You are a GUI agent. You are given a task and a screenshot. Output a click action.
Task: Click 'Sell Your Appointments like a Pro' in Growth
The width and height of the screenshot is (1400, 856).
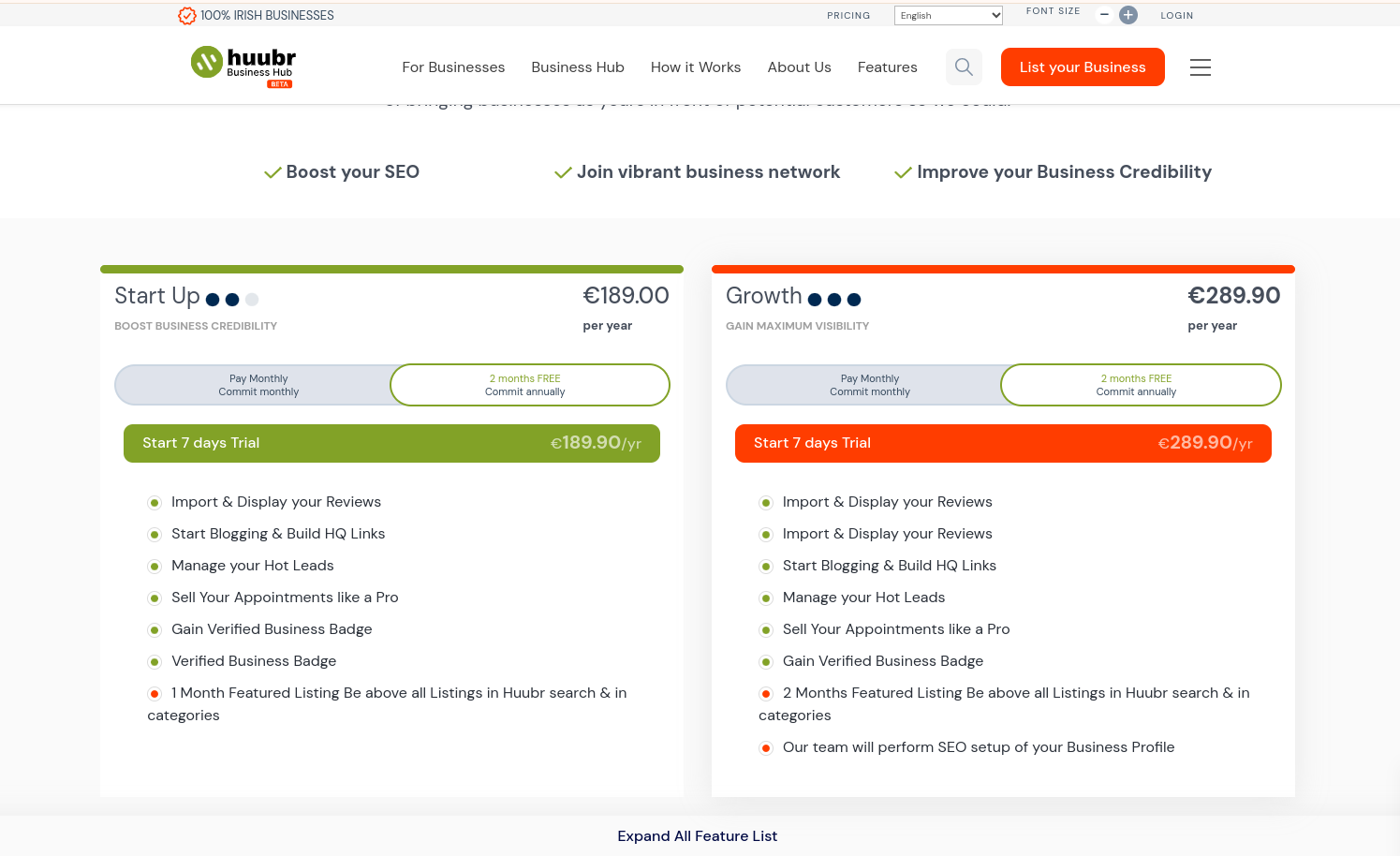[x=896, y=629]
